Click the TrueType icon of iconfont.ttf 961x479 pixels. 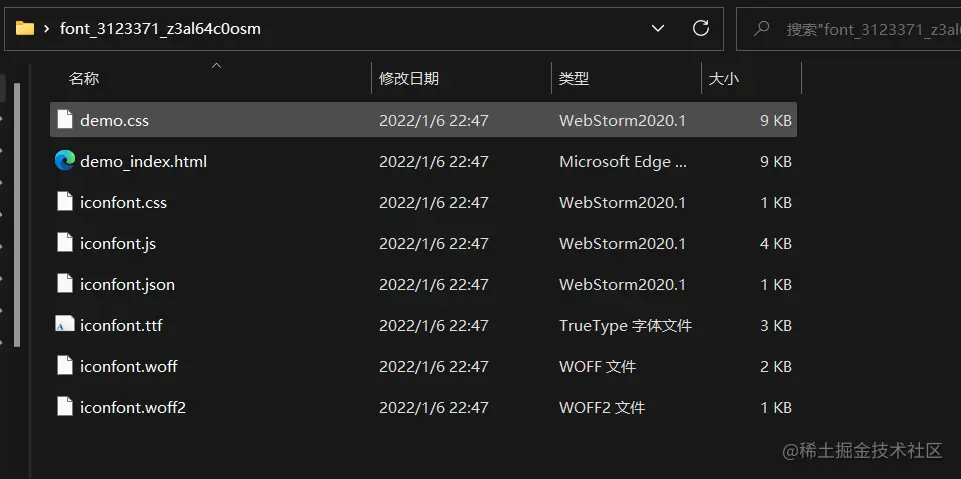tap(64, 324)
